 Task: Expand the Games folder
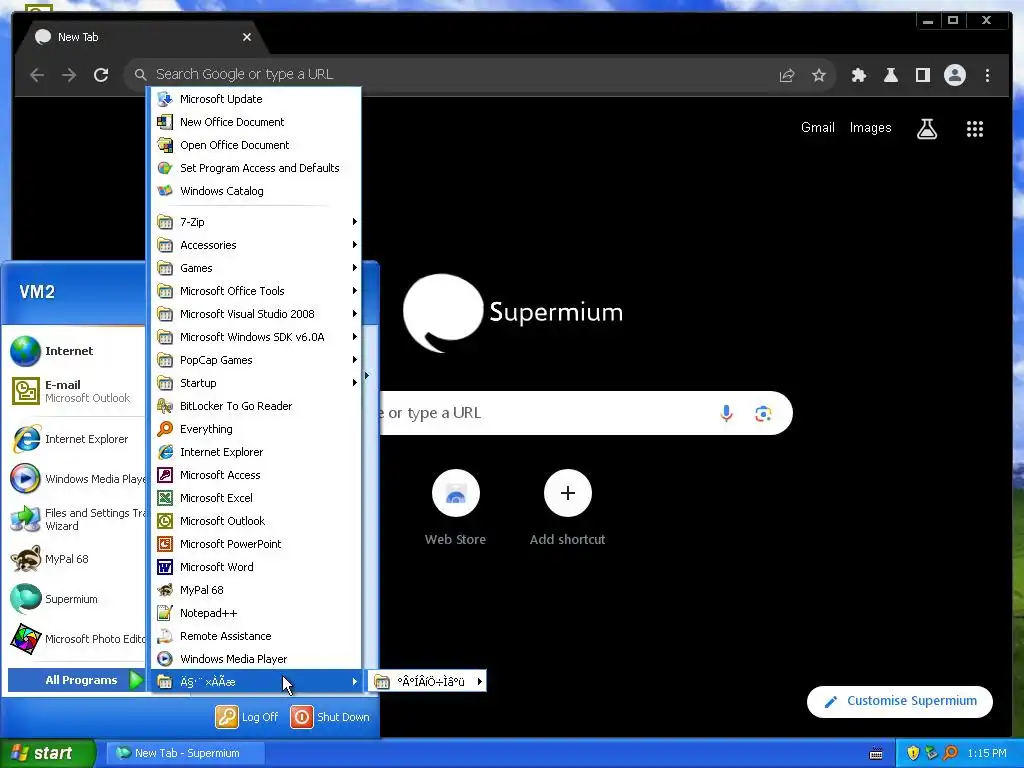[256, 268]
